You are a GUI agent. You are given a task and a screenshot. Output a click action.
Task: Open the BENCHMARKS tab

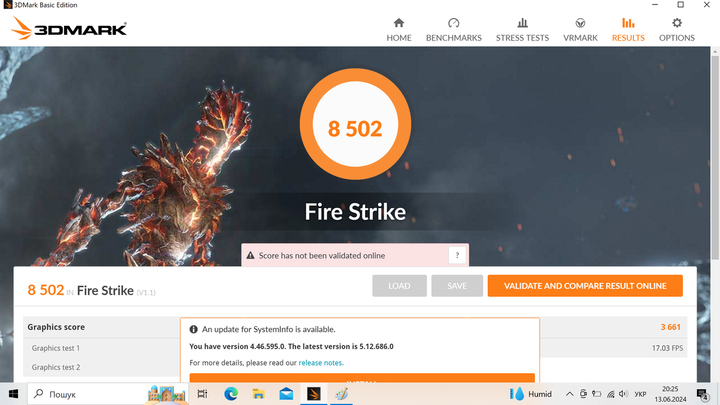(454, 30)
